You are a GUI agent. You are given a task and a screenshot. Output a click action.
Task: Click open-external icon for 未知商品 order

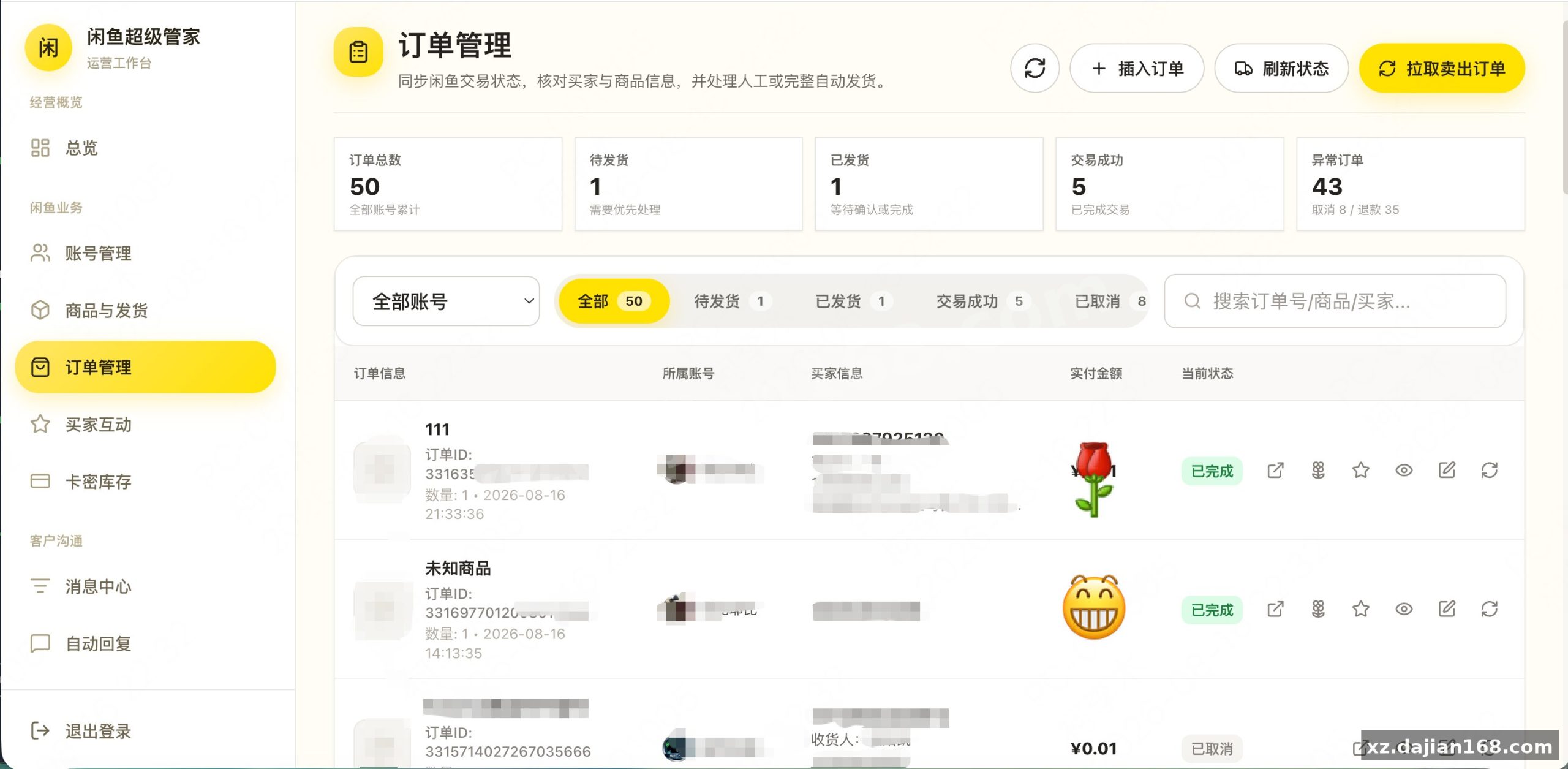click(1275, 609)
